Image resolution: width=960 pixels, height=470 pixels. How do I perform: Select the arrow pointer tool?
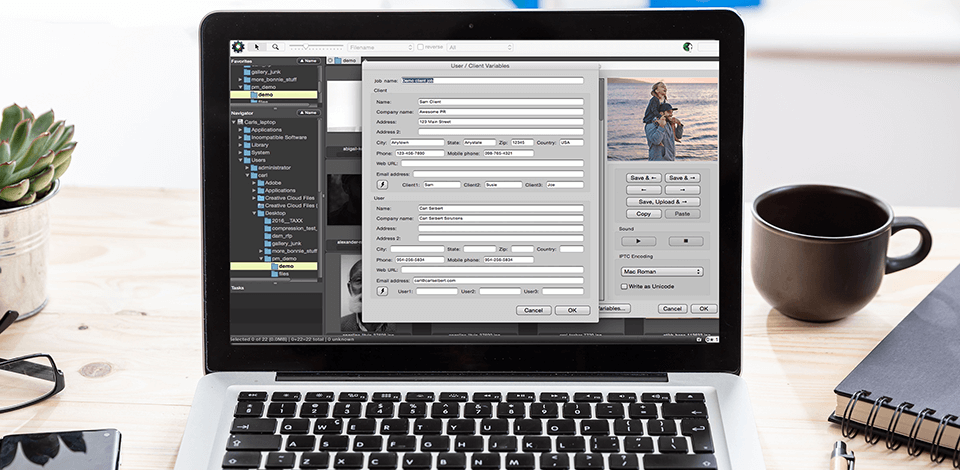[257, 47]
